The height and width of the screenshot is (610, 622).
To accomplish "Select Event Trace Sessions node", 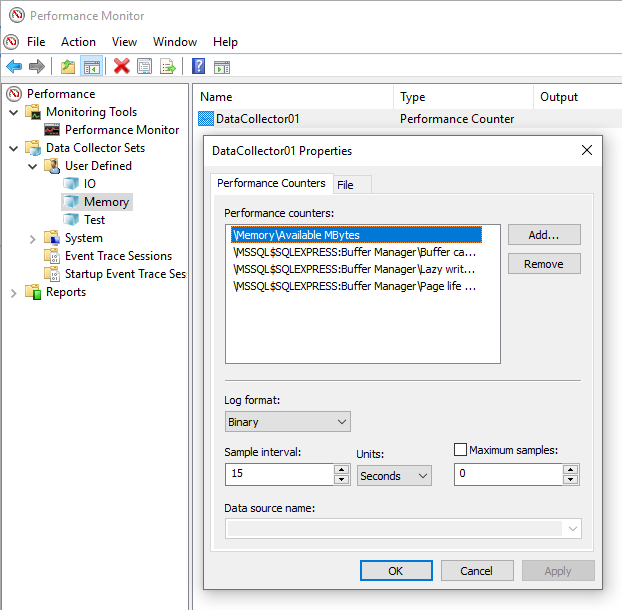I will click(118, 256).
